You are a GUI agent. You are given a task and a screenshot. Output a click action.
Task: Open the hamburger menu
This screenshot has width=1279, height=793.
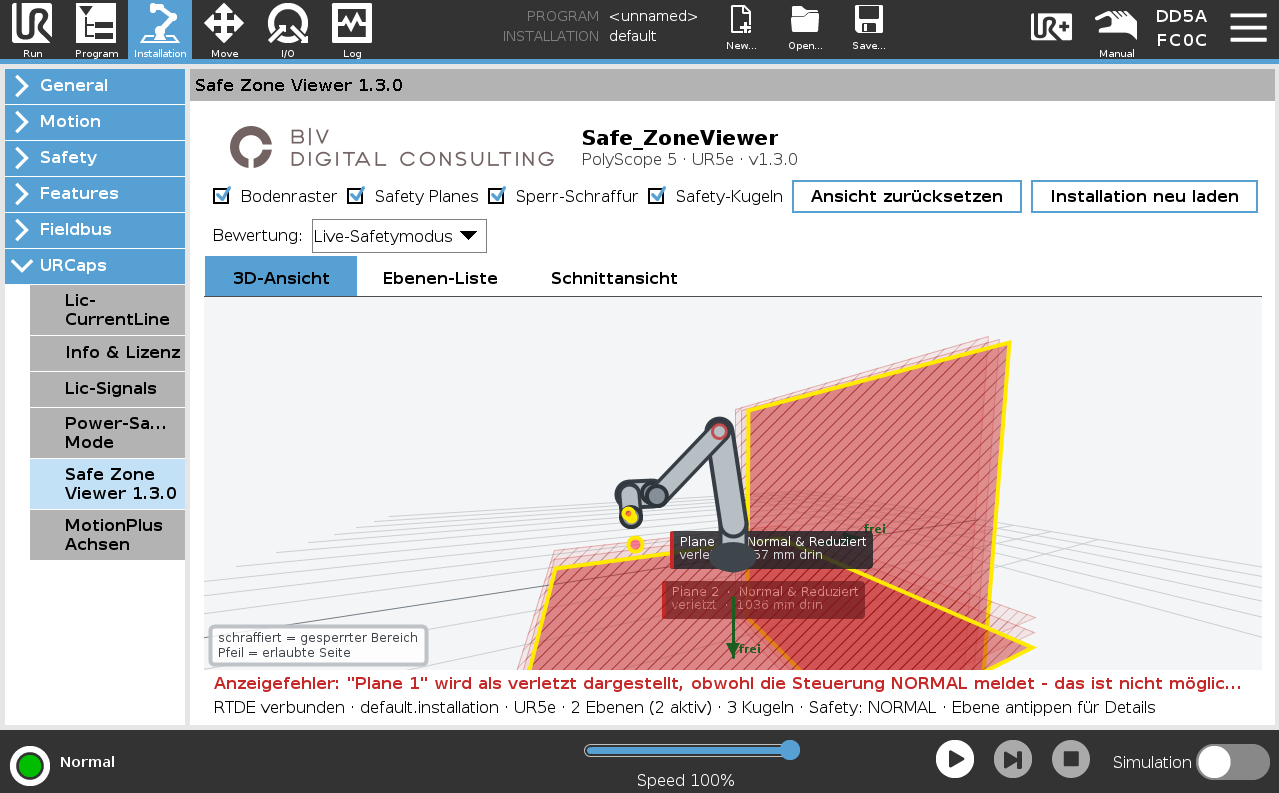click(1248, 27)
